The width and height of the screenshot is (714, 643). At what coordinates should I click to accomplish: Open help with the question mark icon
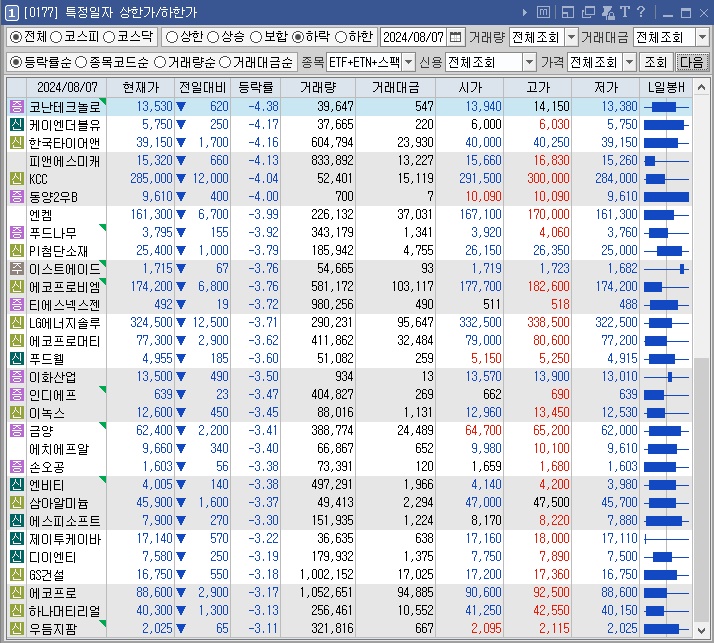point(641,12)
